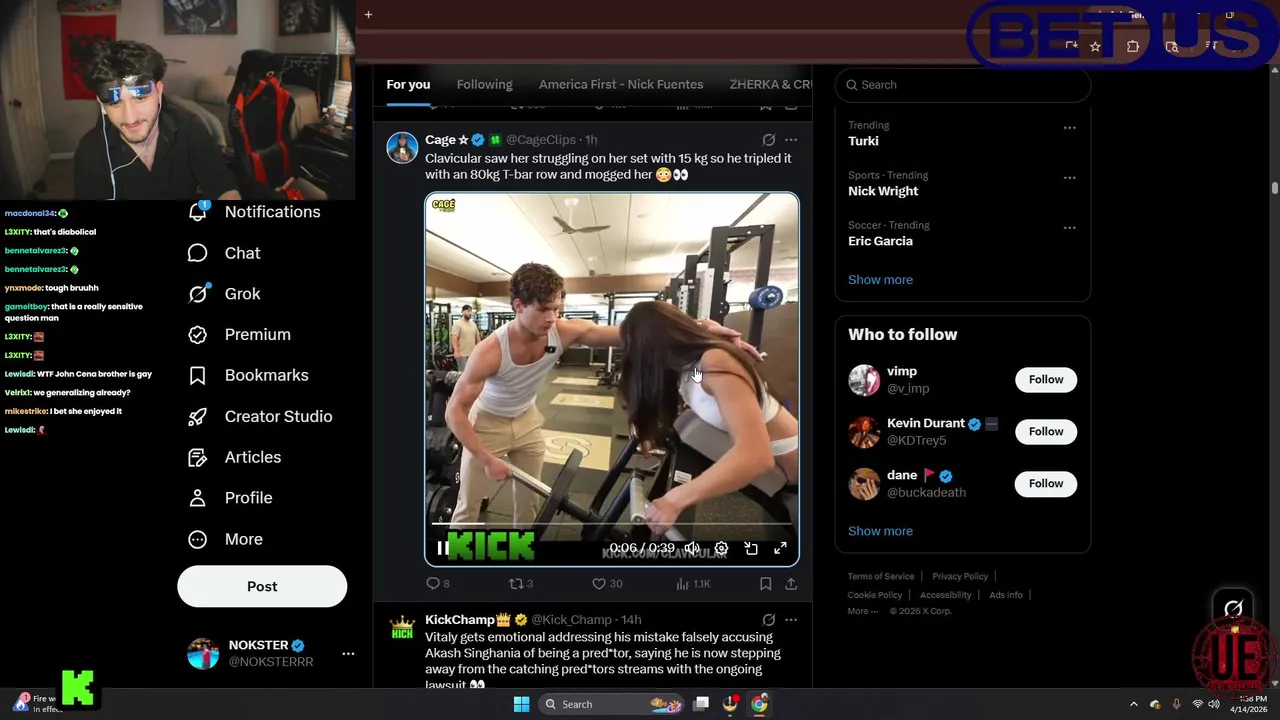Open Chrome from the taskbar
The height and width of the screenshot is (720, 1280).
(759, 704)
